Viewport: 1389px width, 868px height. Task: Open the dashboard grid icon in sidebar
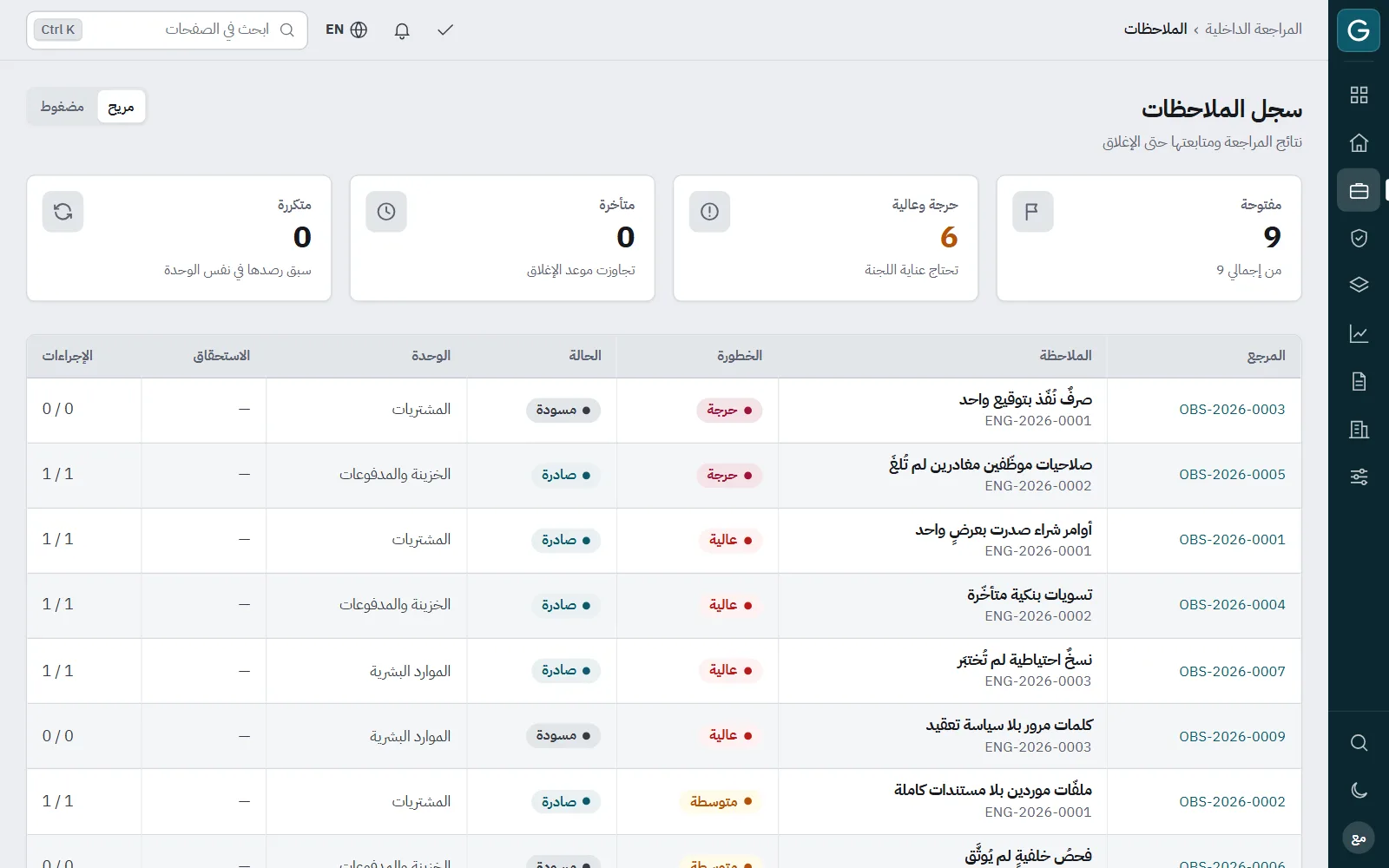(x=1359, y=95)
